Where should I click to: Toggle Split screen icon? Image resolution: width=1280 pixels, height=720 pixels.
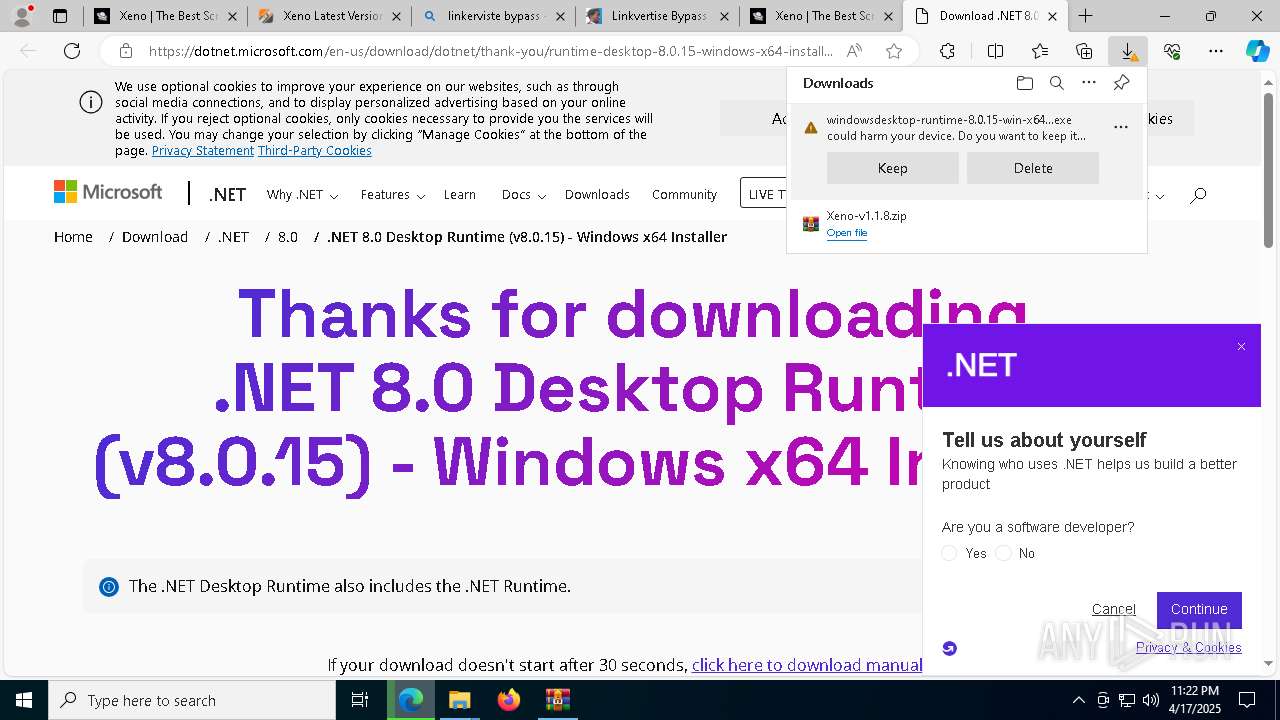coord(995,52)
